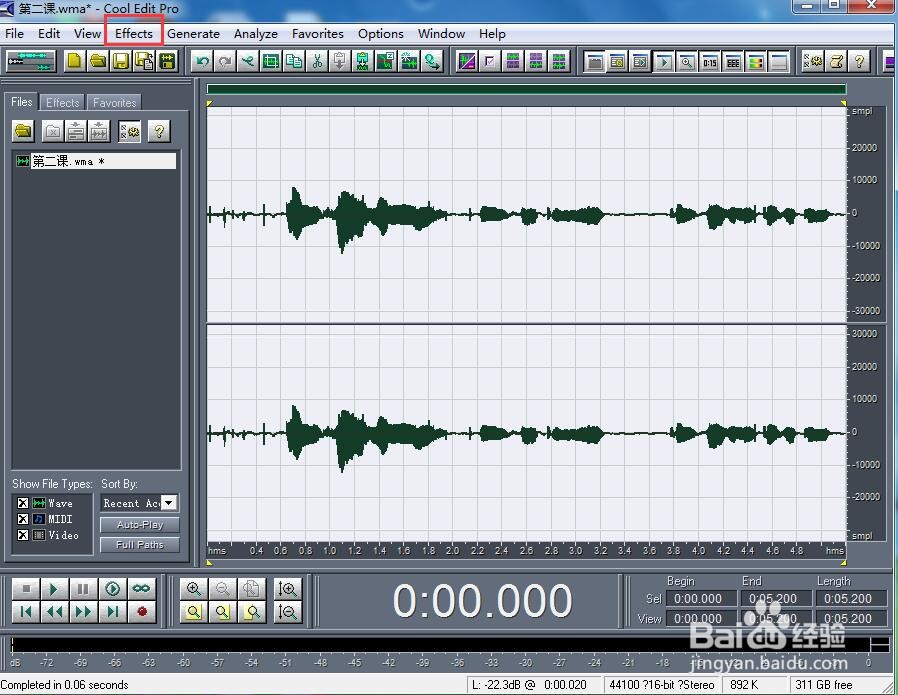Open the scripts scroll icon
This screenshot has height=695, width=898.
pyautogui.click(x=836, y=61)
